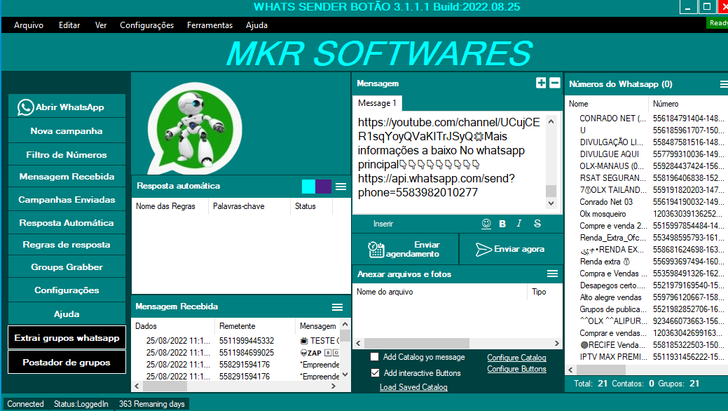Click attachments list horizontal scroll right arrow
728x411 pixels.
(x=557, y=343)
